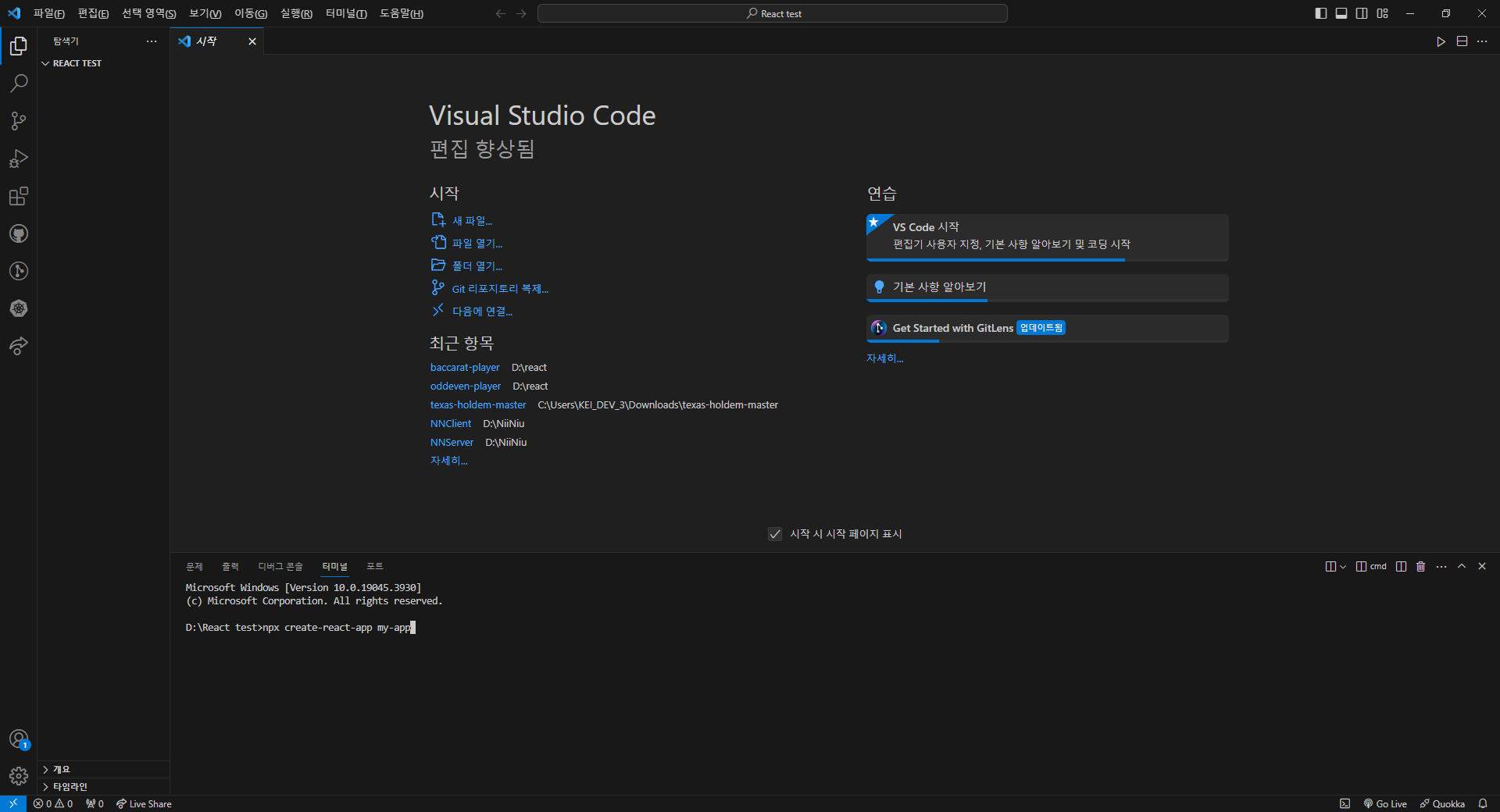Open the Manage gear icon
Viewport: 1500px width, 812px height.
point(19,776)
